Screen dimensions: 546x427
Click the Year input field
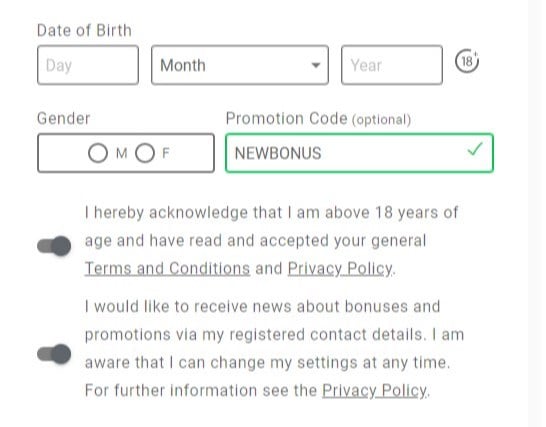click(x=392, y=65)
